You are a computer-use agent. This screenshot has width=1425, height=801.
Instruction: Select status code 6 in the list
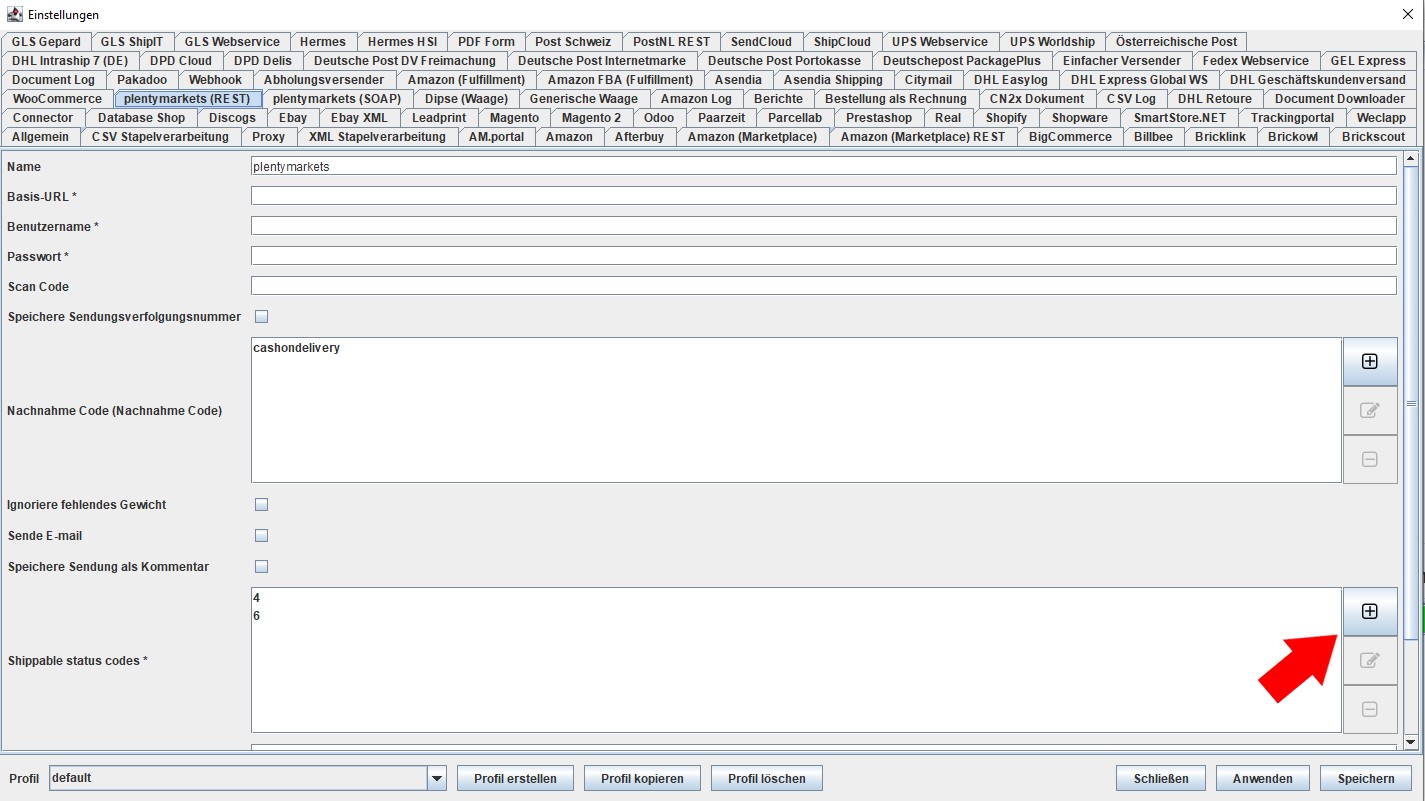pos(796,616)
